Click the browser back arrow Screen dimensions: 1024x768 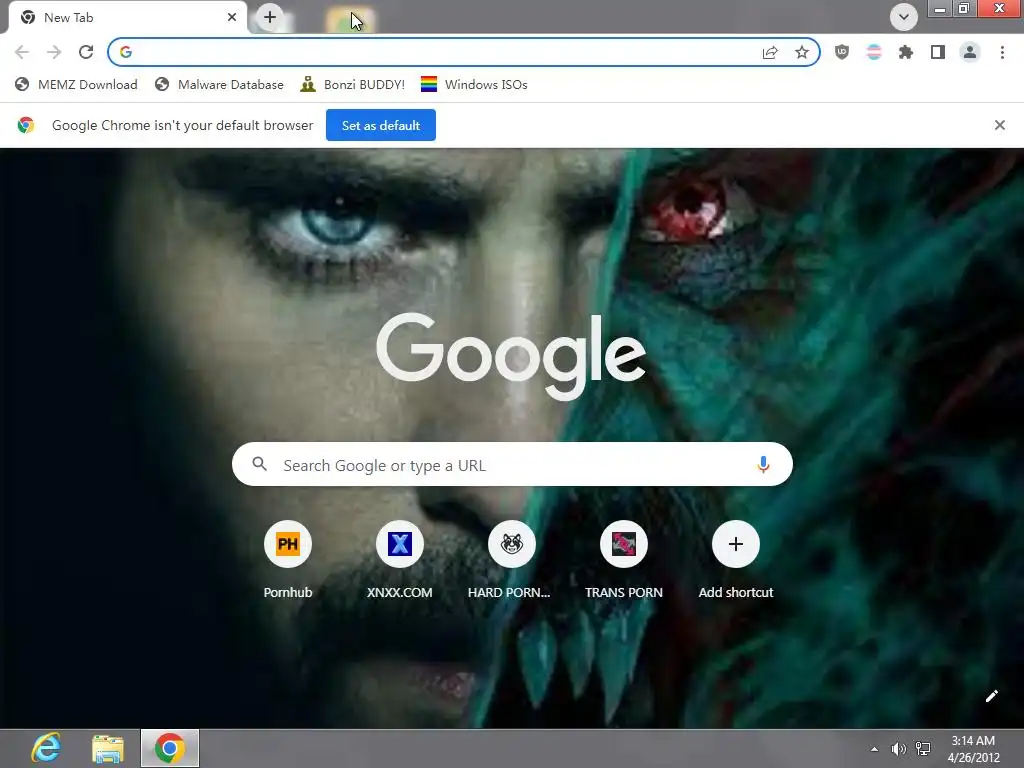pyautogui.click(x=22, y=52)
